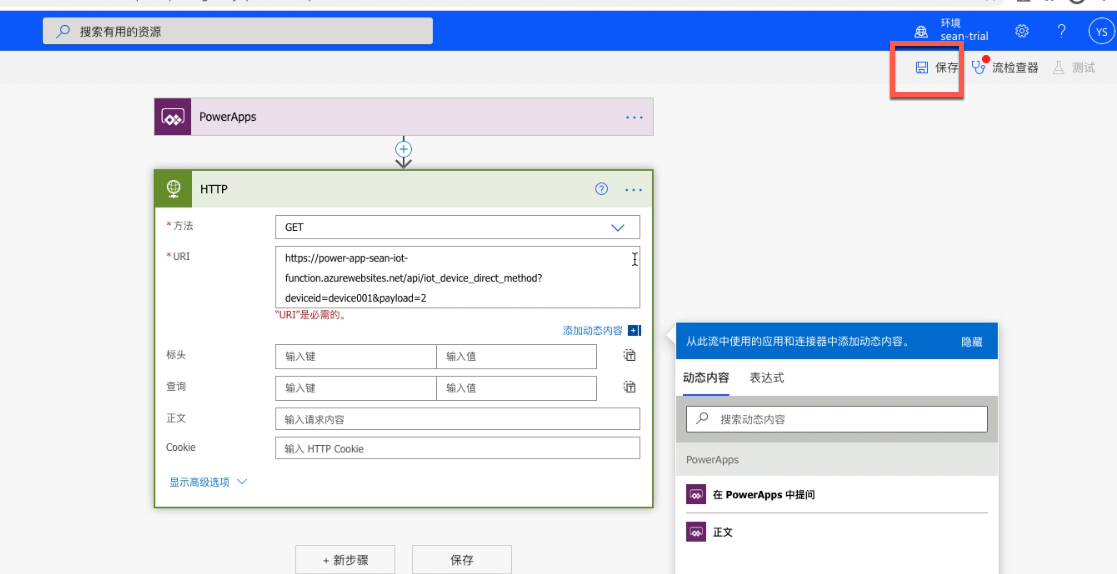Click the blue plus icon beside 添加动态内容
The height and width of the screenshot is (574, 1117).
[x=634, y=330]
